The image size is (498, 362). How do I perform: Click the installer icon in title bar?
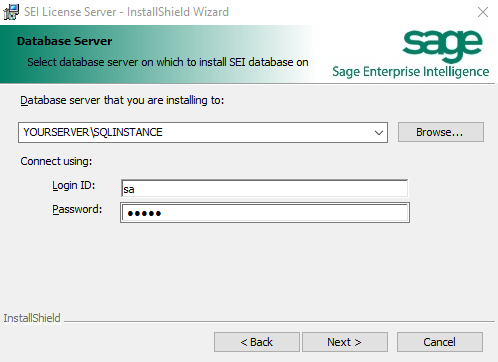click(x=11, y=12)
